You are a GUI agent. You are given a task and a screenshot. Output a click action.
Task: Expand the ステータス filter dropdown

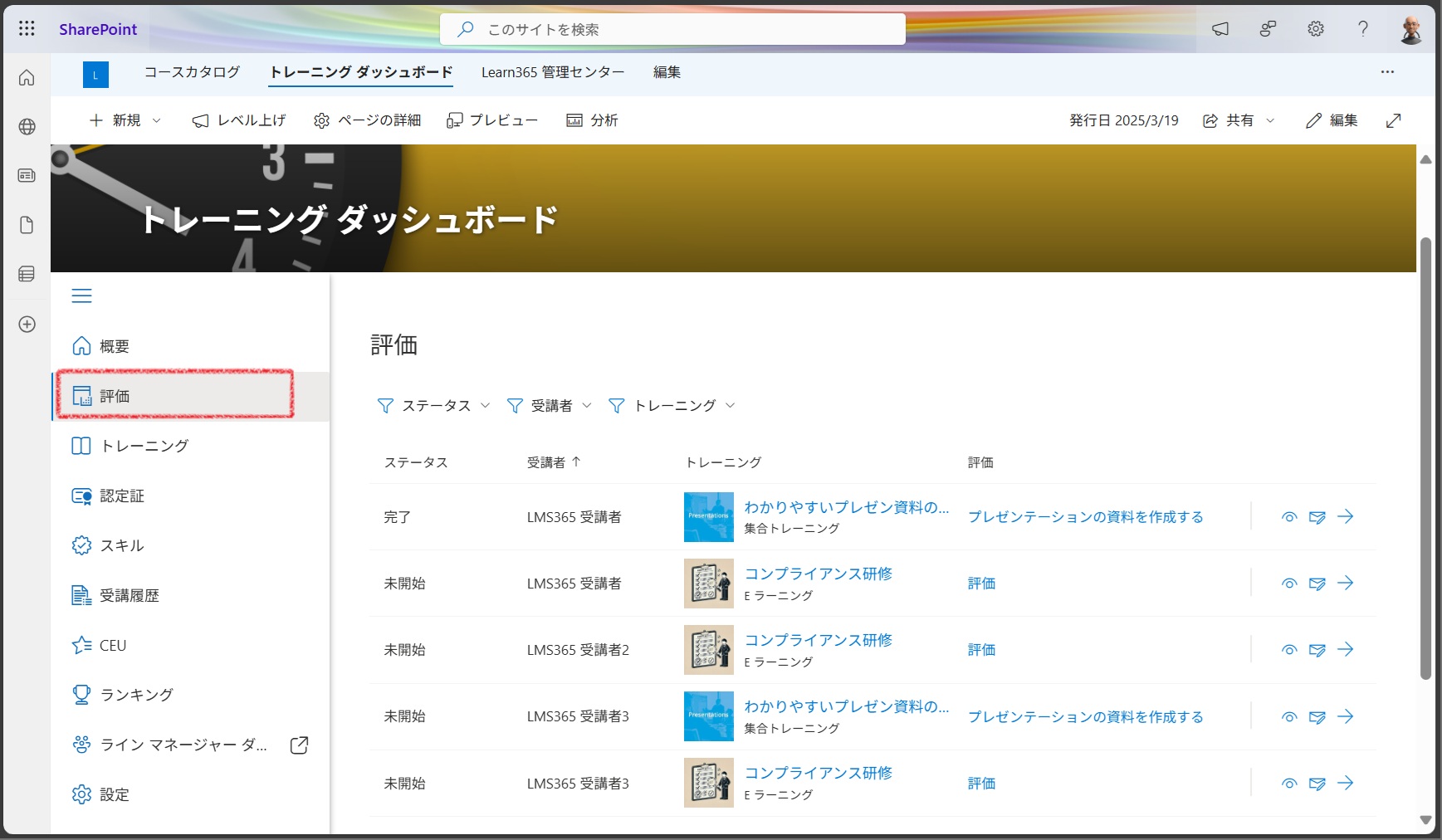(433, 406)
